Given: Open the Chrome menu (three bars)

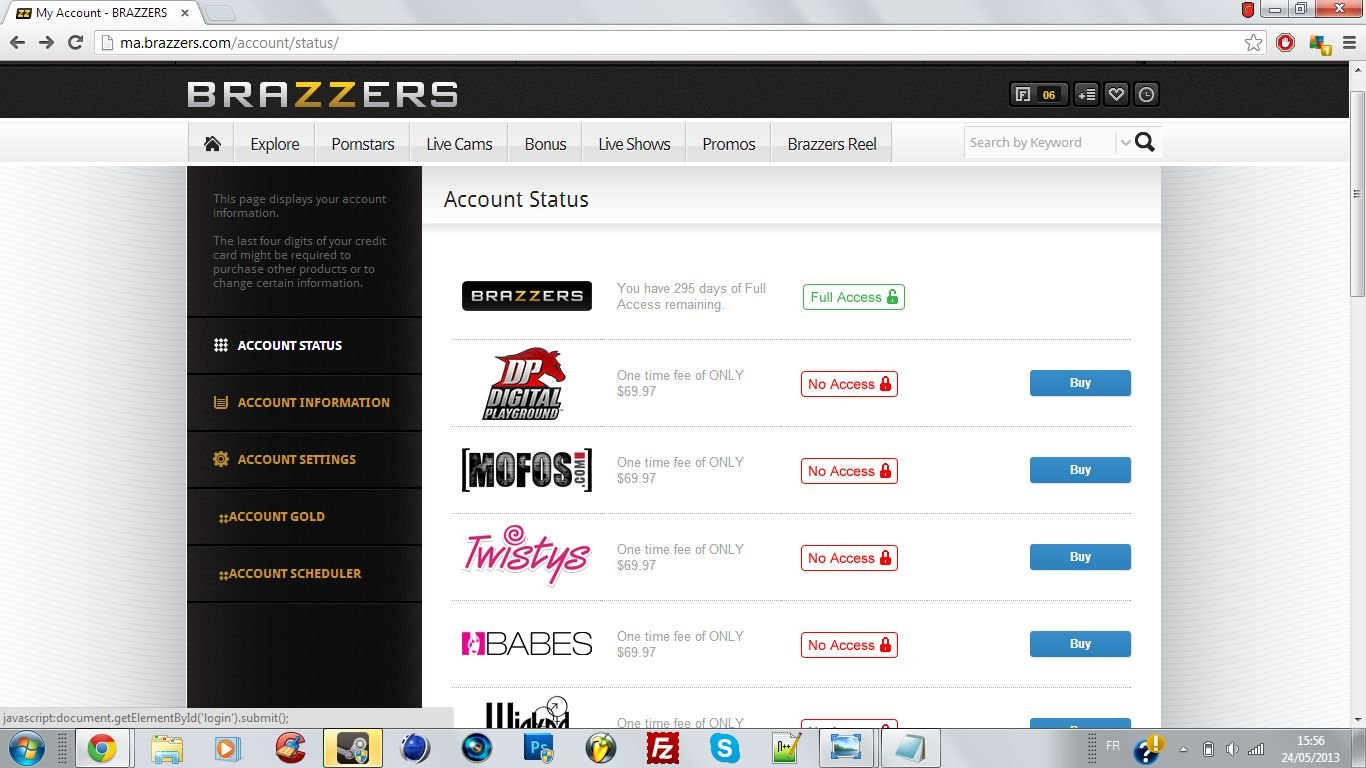Looking at the screenshot, I should [x=1347, y=43].
